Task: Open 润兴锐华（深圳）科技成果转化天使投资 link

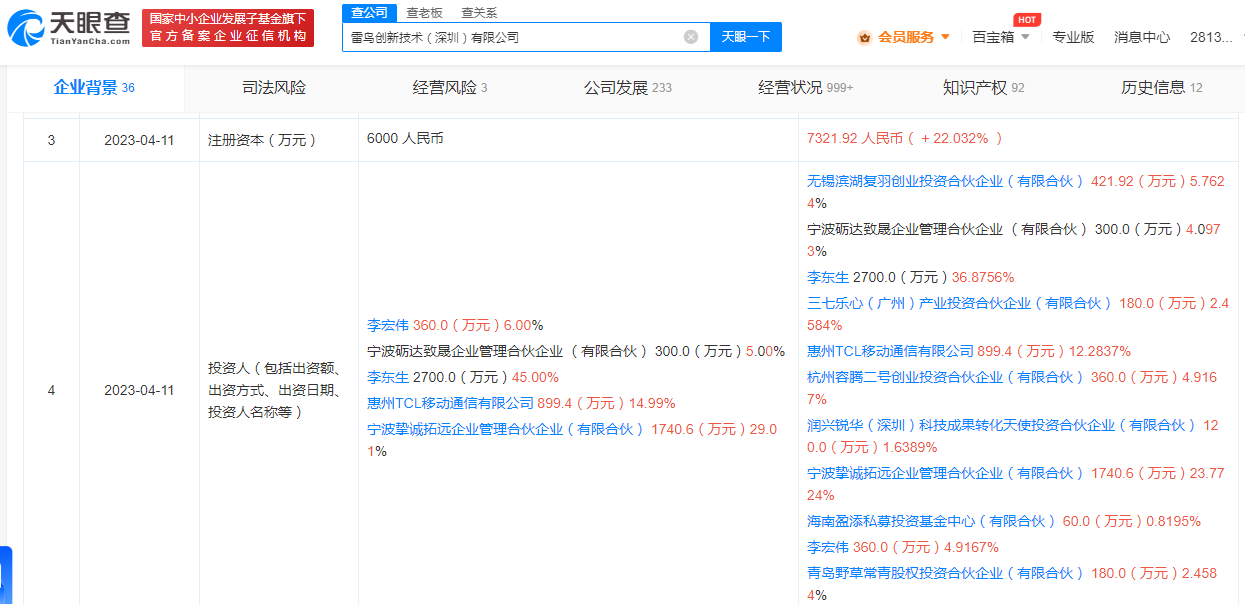Action: click(x=1001, y=425)
